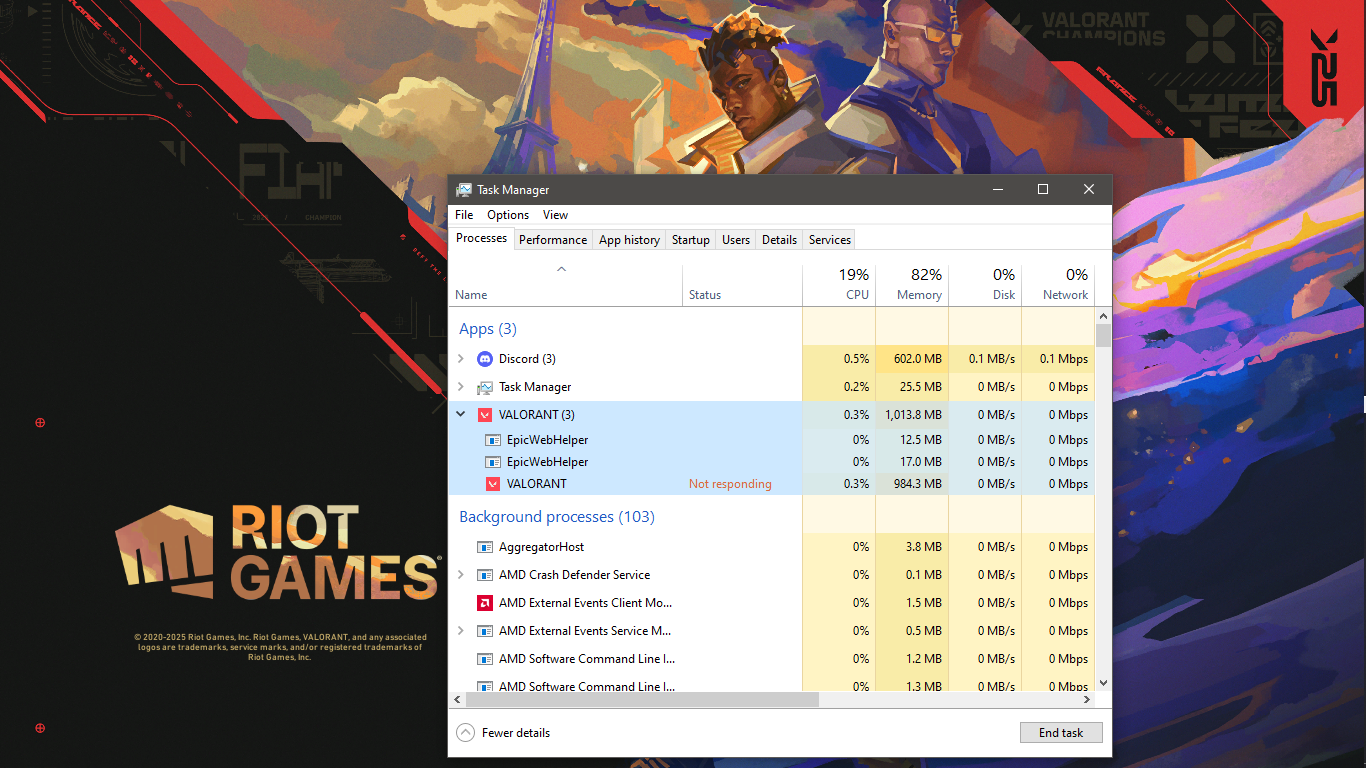The height and width of the screenshot is (768, 1366).
Task: Select the 'AMD External Events Client Mo...' row name
Action: [586, 603]
